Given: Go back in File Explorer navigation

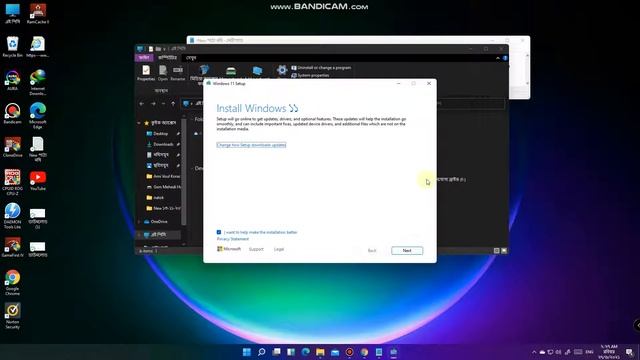Looking at the screenshot, I should (142, 104).
